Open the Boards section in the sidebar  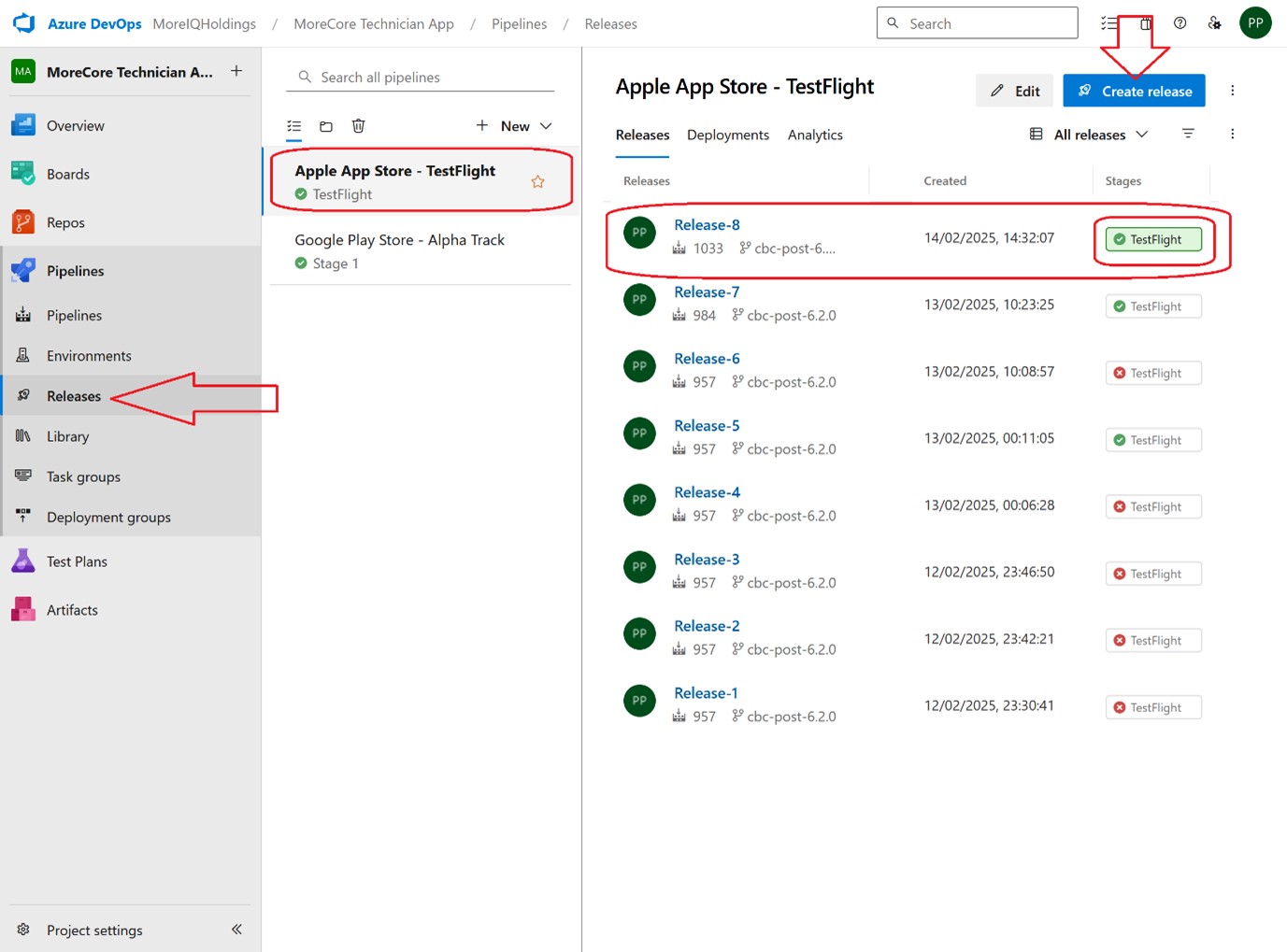click(67, 174)
